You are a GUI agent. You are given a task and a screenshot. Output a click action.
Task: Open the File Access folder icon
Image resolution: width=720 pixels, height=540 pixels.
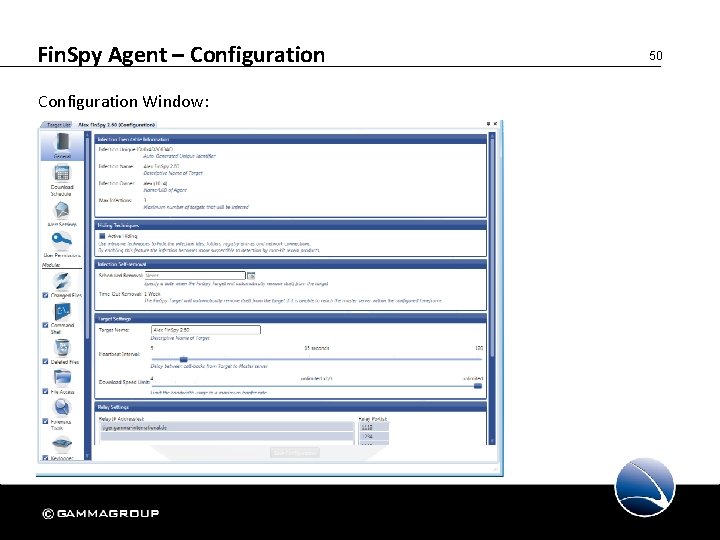62,378
